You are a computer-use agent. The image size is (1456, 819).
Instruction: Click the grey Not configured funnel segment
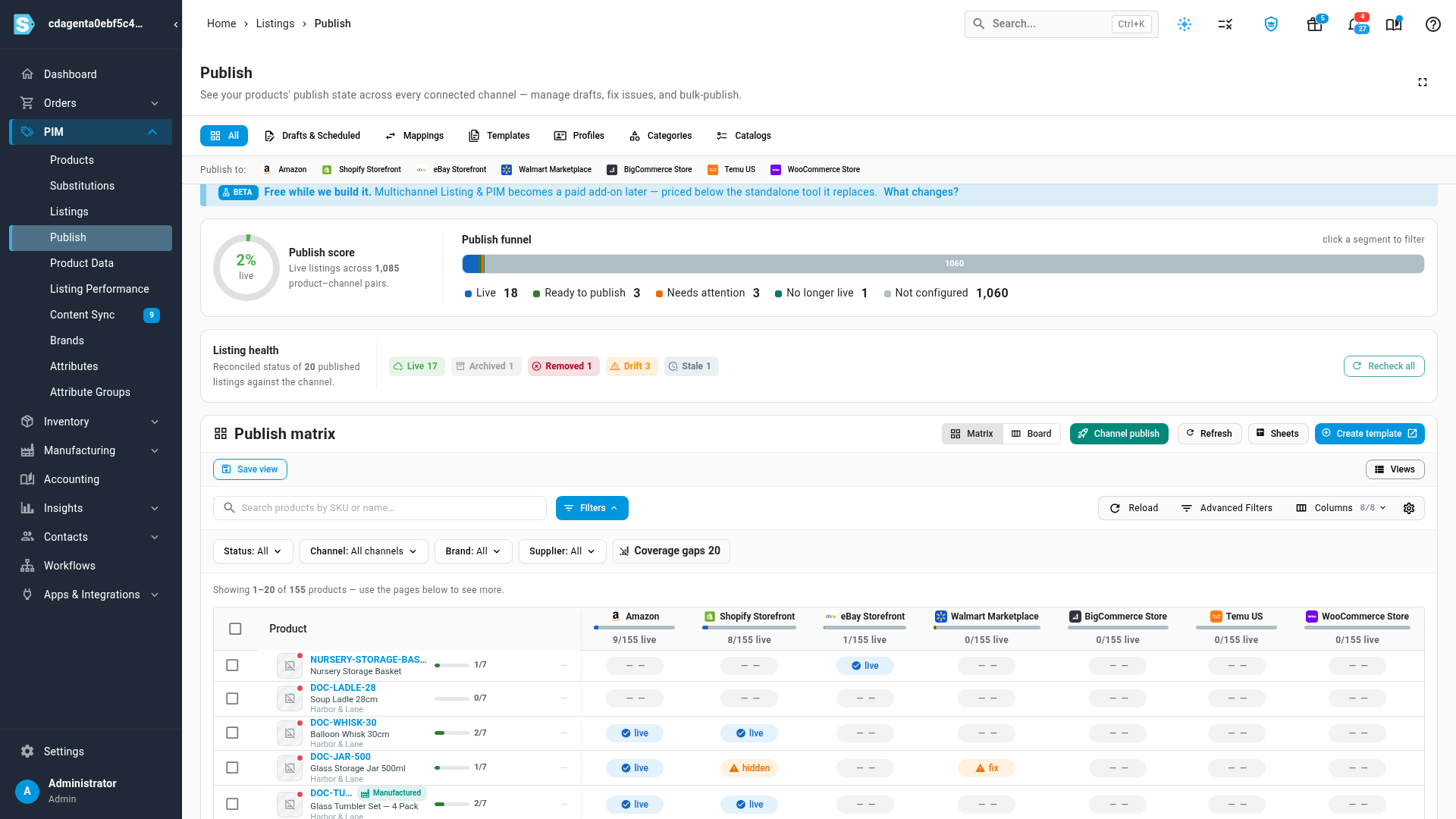pos(954,264)
